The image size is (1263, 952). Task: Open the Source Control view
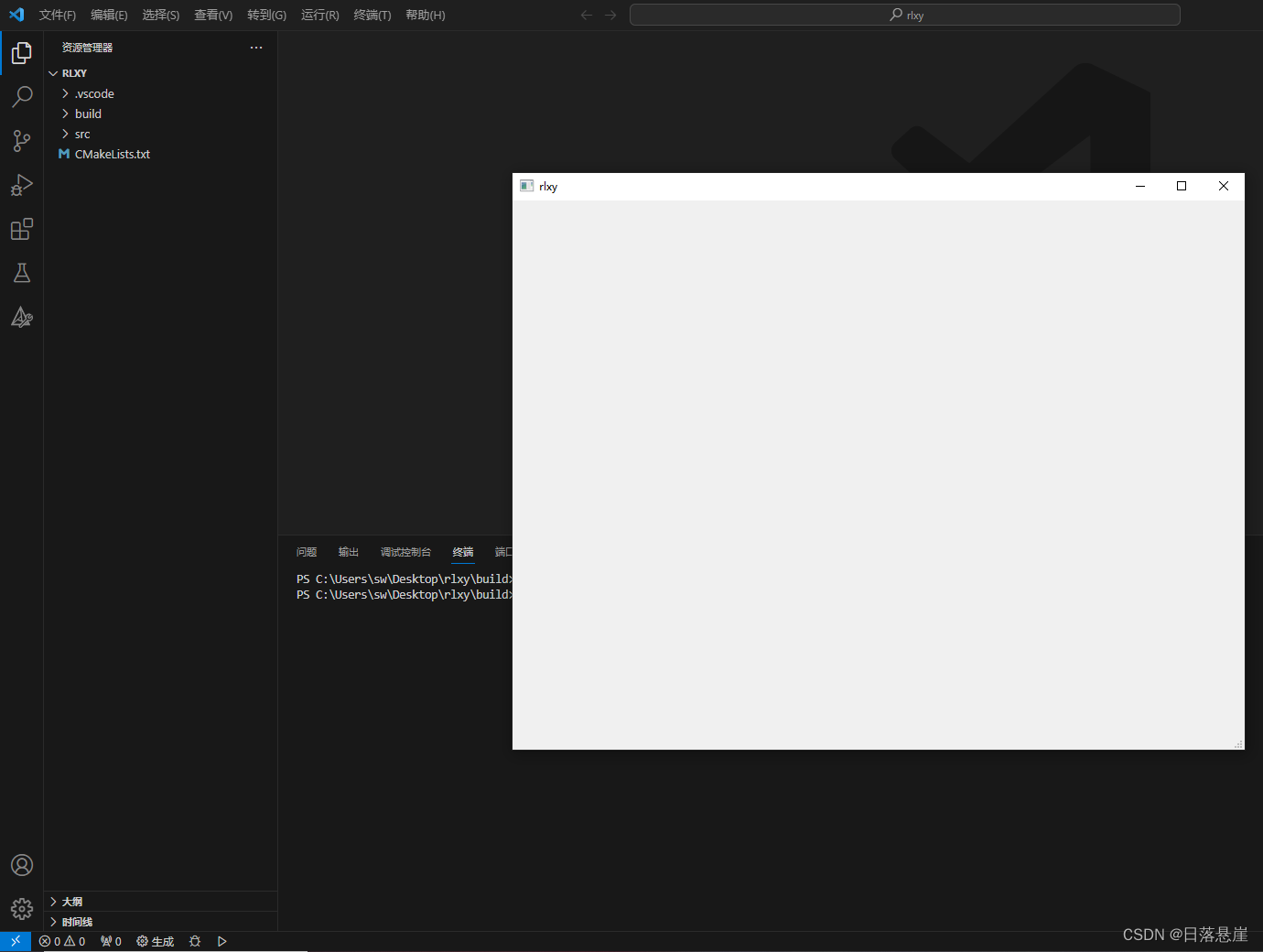[x=22, y=141]
